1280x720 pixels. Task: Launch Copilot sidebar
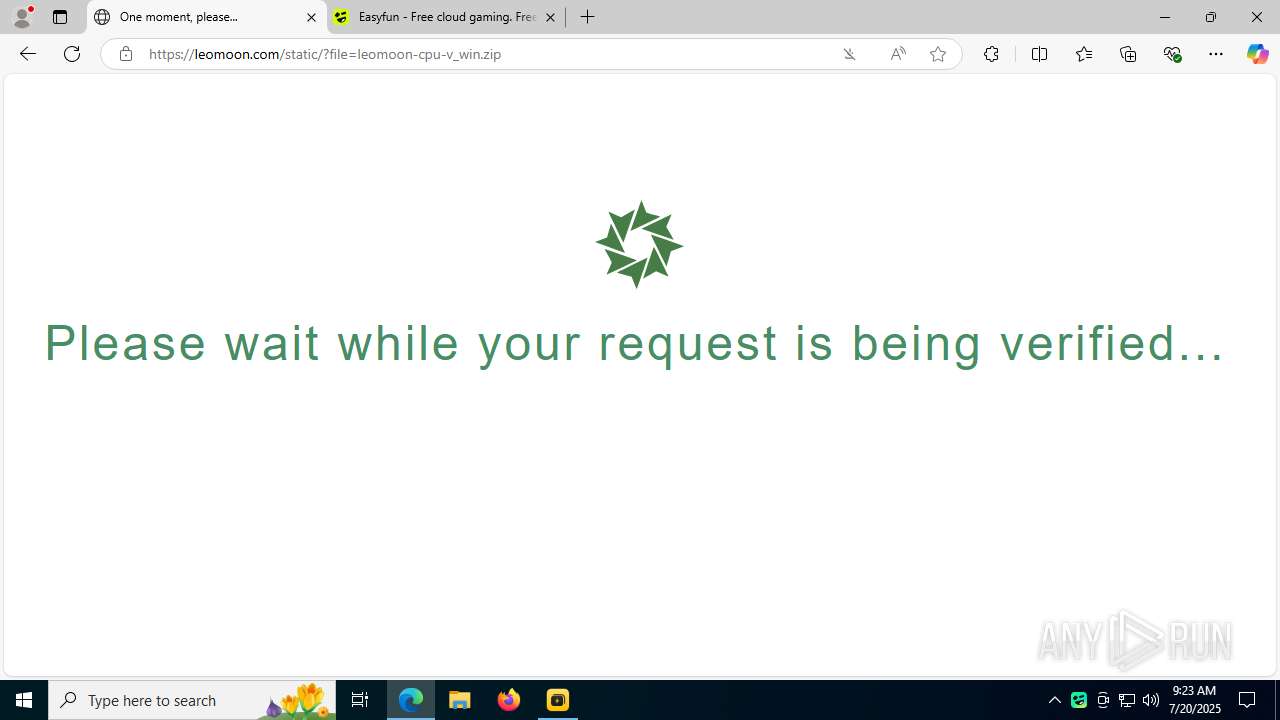click(1257, 54)
